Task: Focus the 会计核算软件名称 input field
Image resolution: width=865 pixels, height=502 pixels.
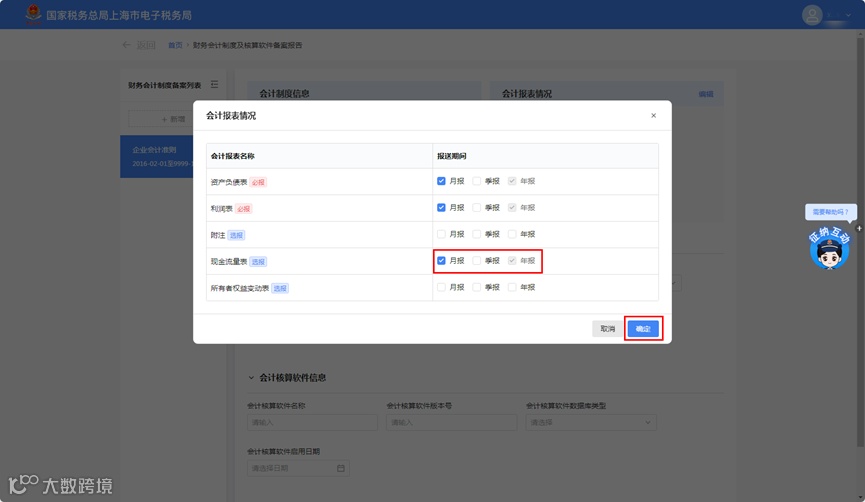Action: pyautogui.click(x=312, y=423)
